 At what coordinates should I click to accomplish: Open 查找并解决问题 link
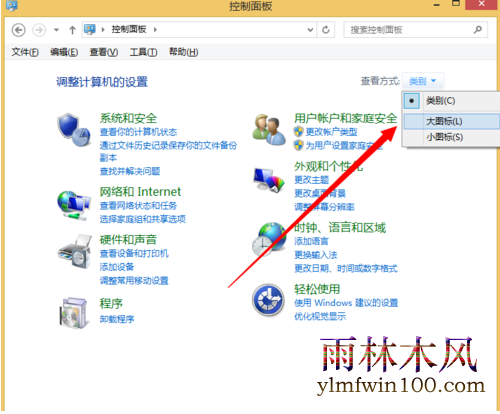click(130, 171)
